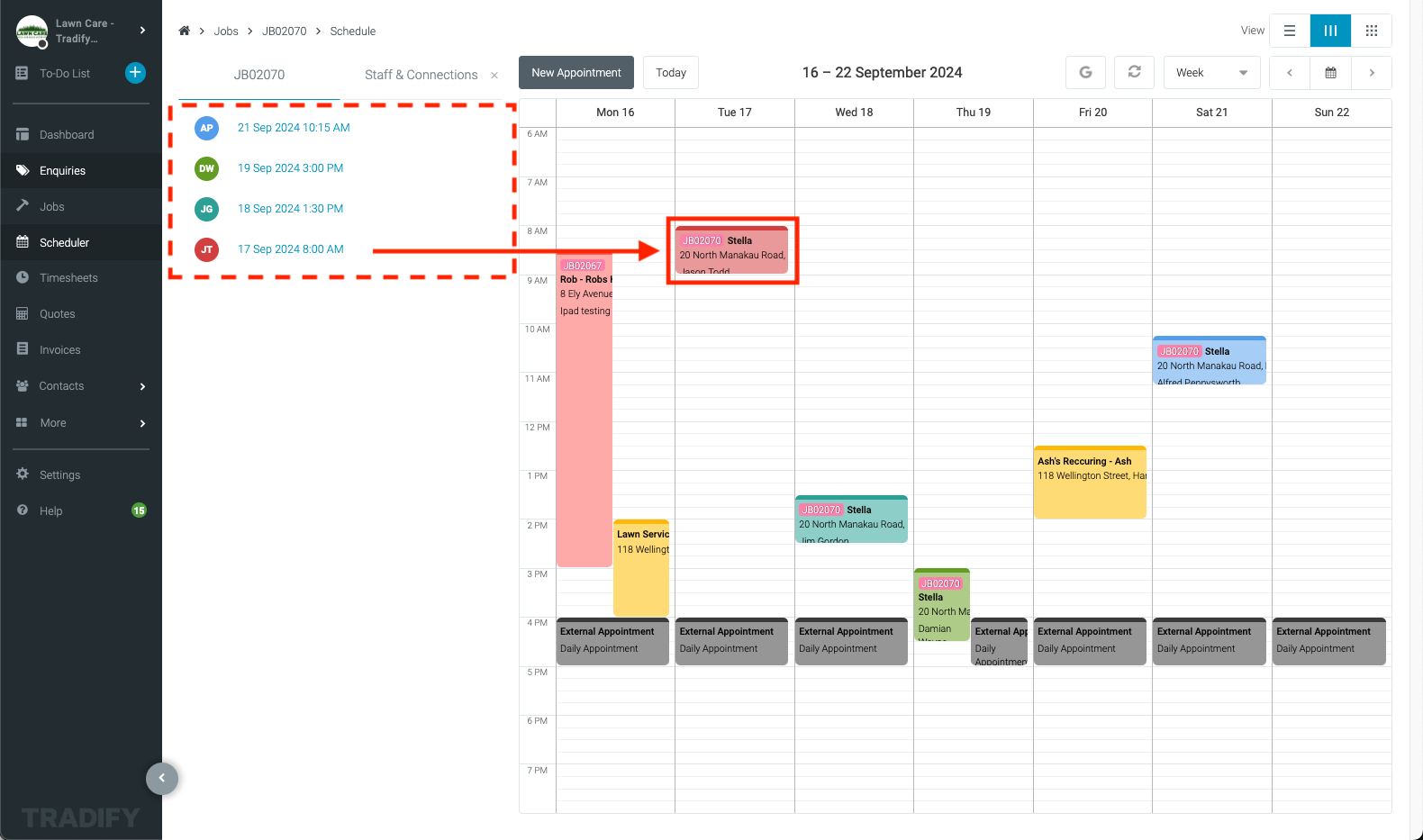
Task: Sync with Google calendar icon
Action: [1085, 73]
